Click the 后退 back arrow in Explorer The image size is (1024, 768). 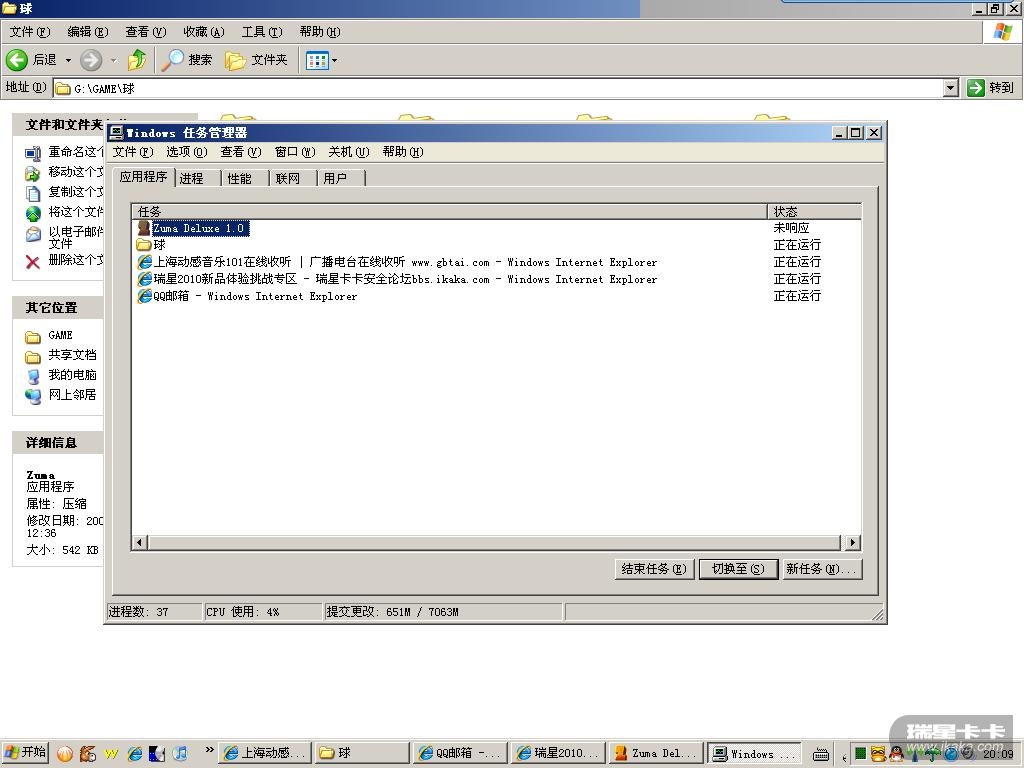coord(18,60)
